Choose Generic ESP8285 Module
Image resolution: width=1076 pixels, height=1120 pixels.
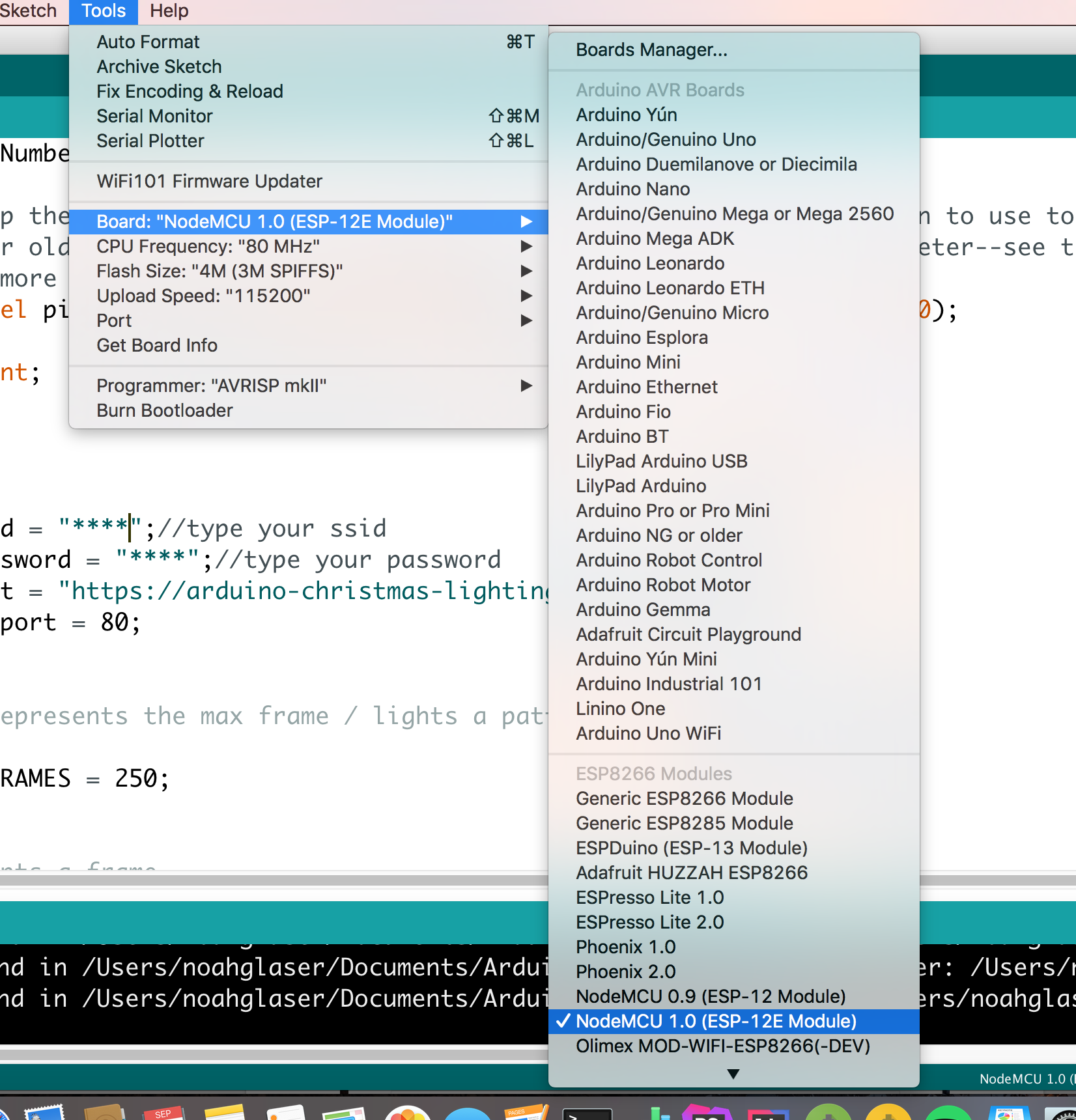(x=734, y=823)
